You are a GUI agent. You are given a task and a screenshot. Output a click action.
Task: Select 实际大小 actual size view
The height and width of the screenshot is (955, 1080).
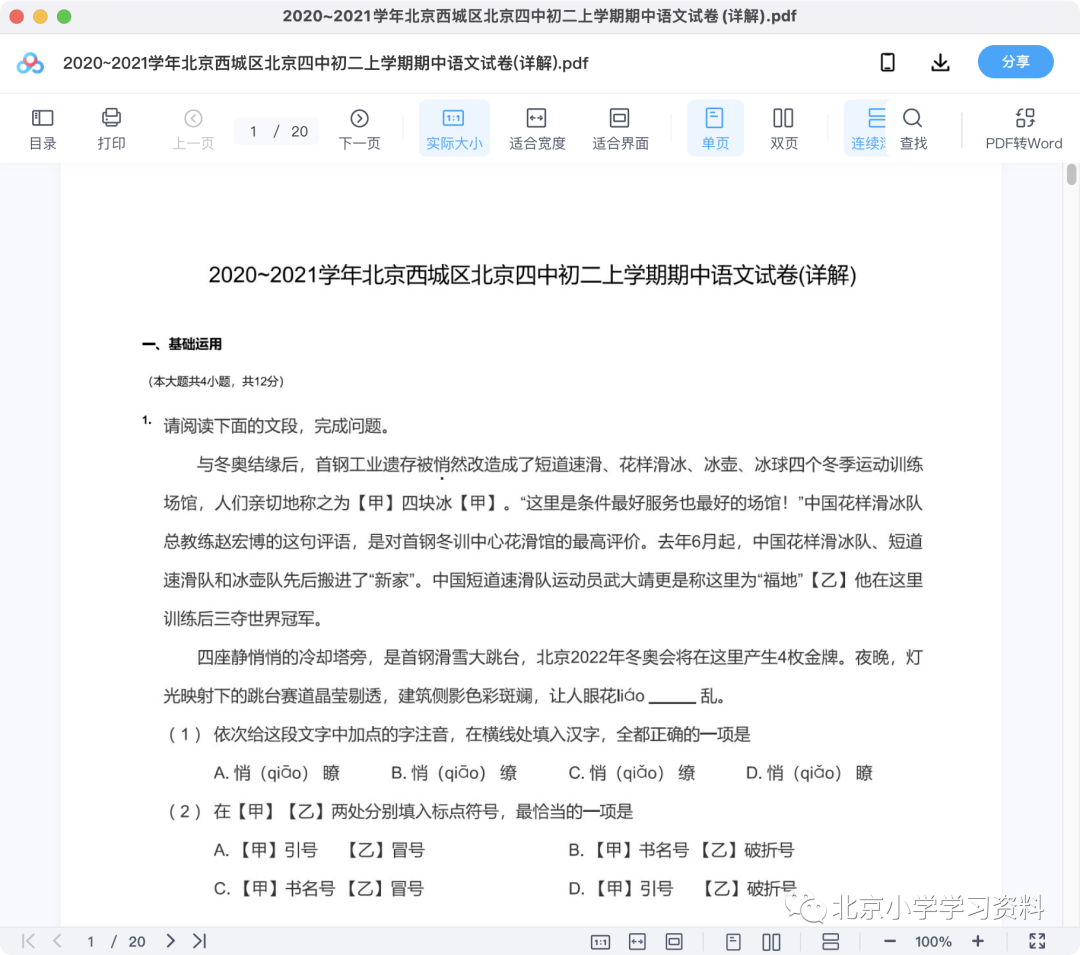coord(454,129)
